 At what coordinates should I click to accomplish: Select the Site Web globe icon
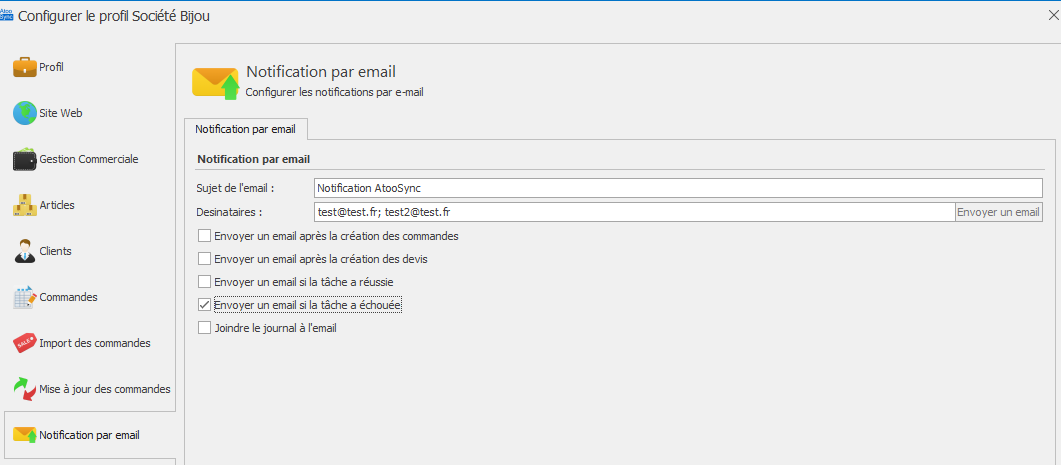point(24,113)
